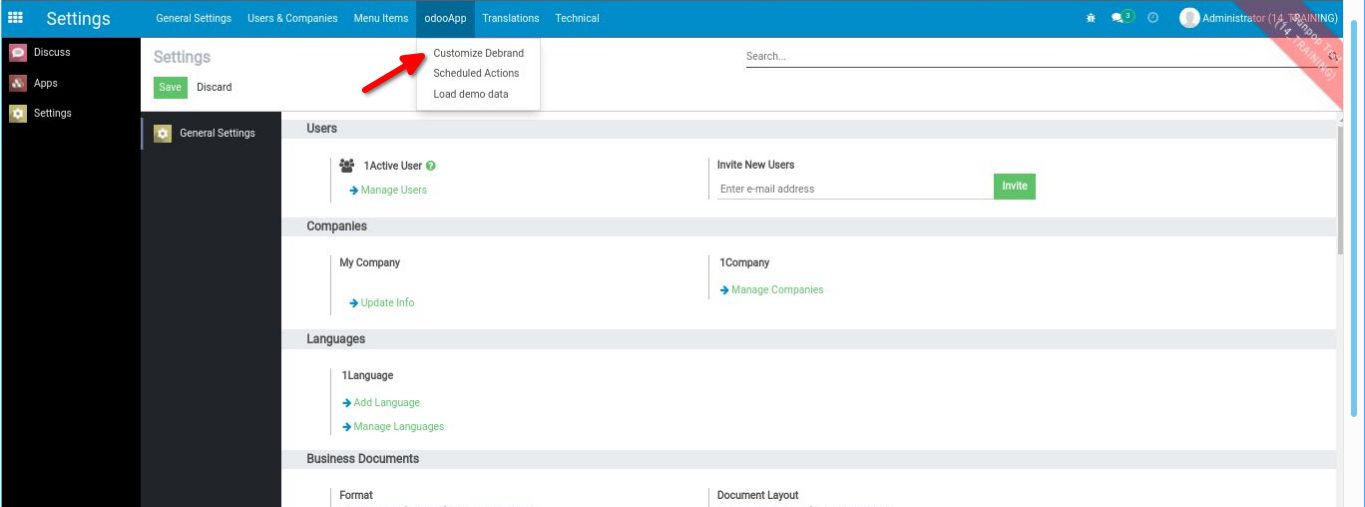Select Load demo data menu entry
The image size is (1365, 507).
pyautogui.click(x=470, y=94)
